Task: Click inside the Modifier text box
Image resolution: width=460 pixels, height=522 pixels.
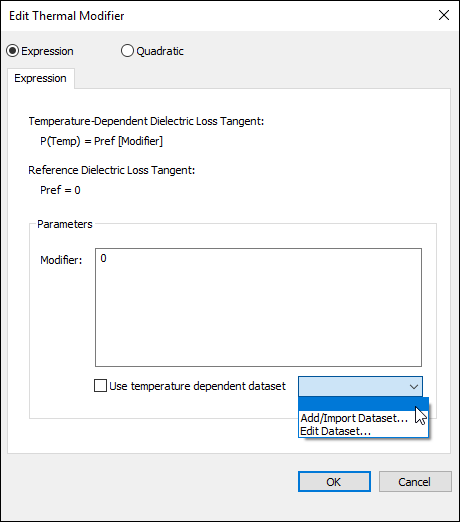Action: click(258, 307)
